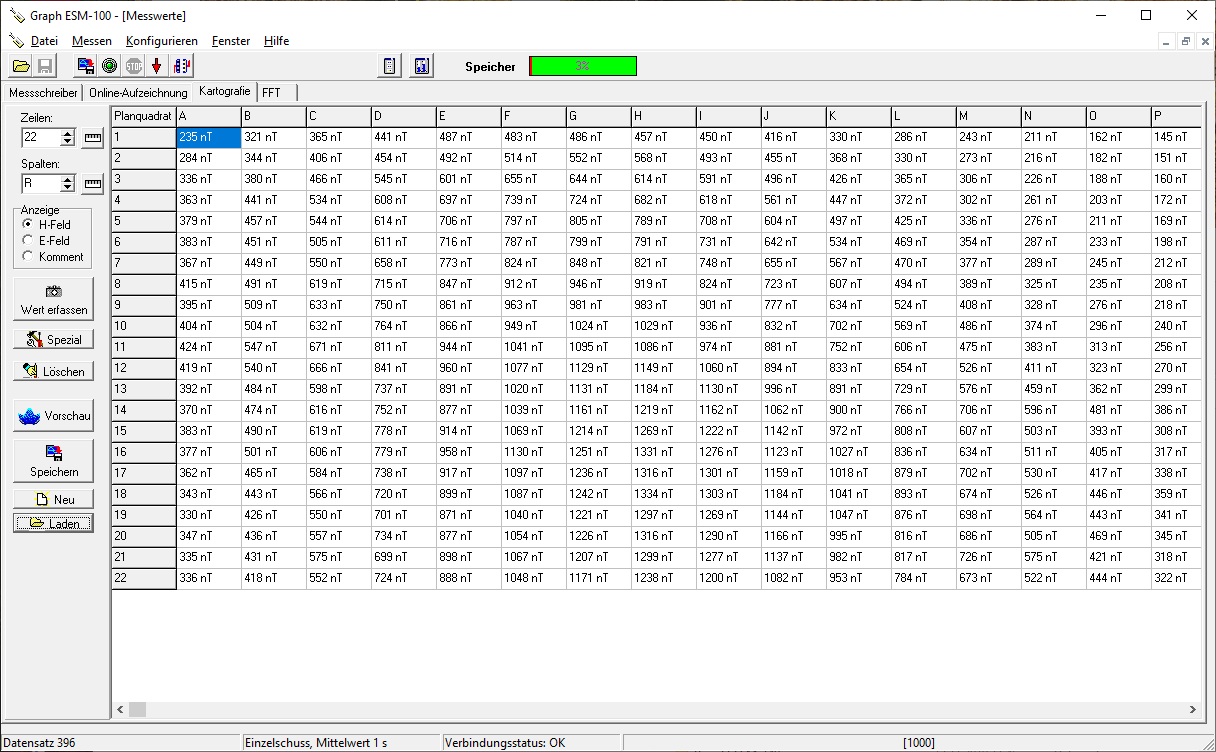Step the Spalten value up
Viewport: 1216px width, 752px height.
[x=68, y=179]
